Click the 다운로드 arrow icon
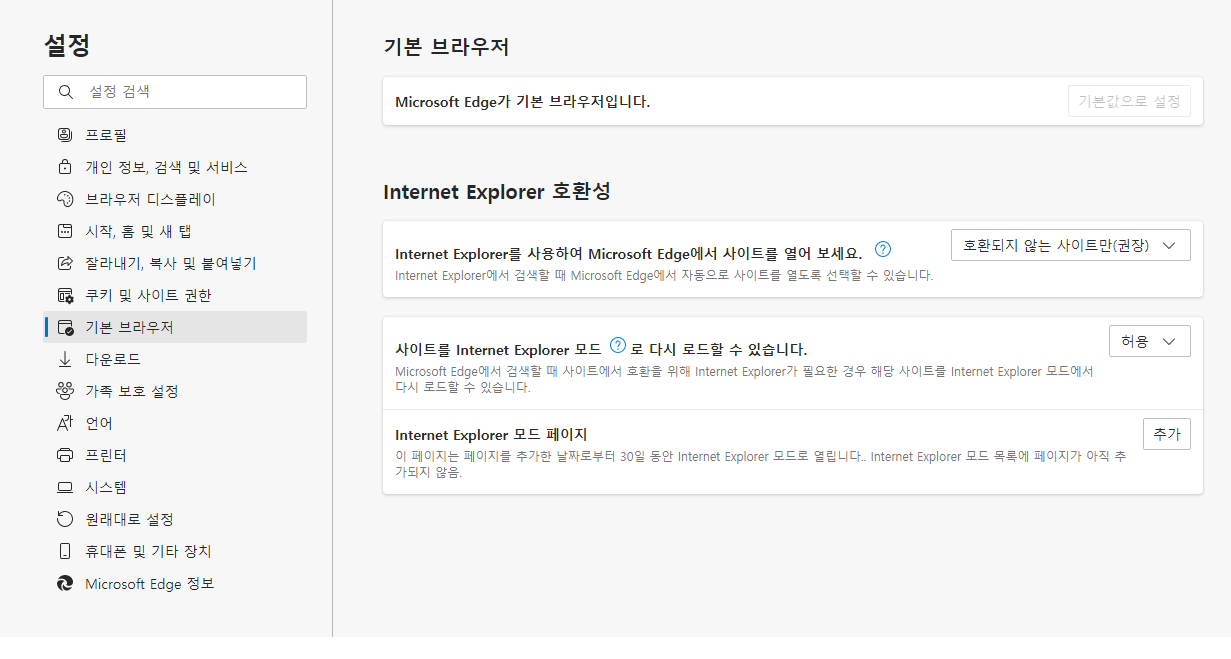This screenshot has width=1231, height=659. (x=65, y=359)
